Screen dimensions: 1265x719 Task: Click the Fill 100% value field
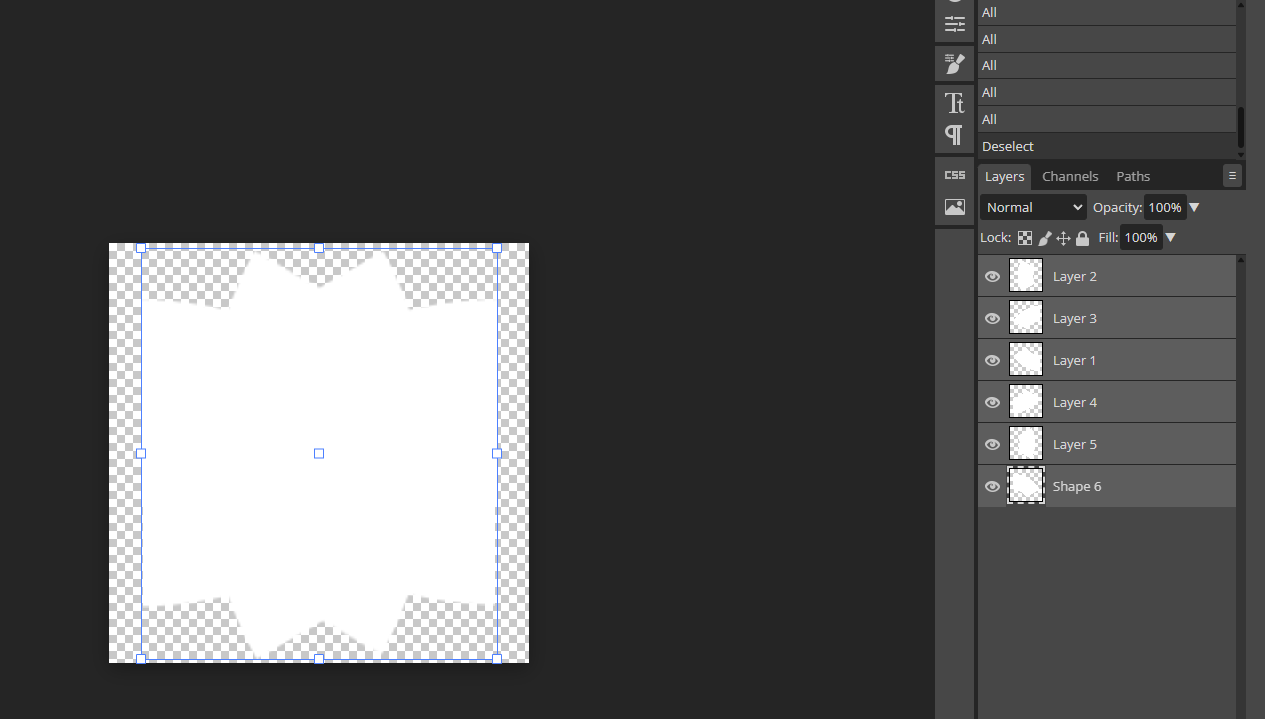[1141, 237]
